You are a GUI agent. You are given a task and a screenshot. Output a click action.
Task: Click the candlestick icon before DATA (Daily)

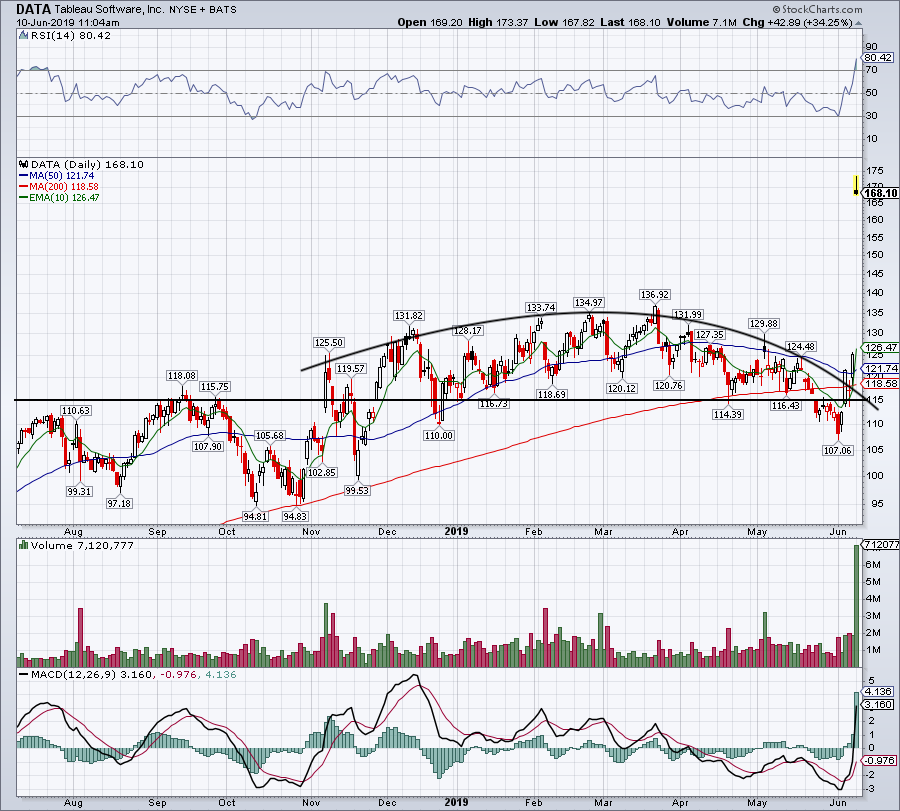coord(24,164)
